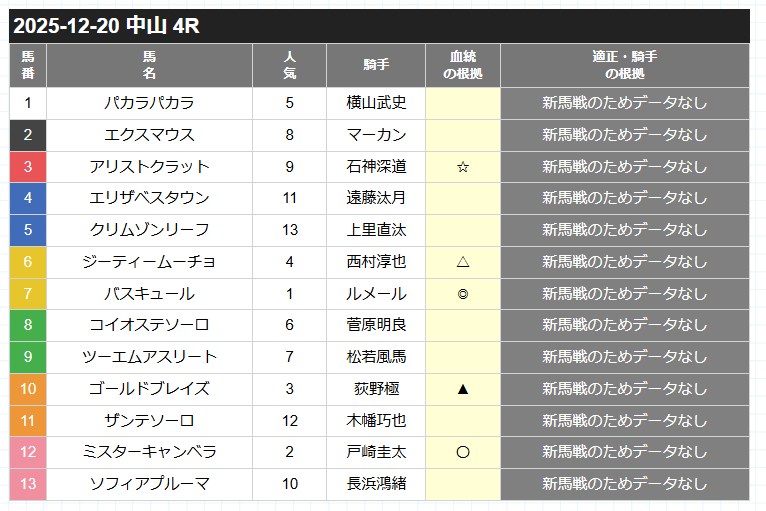Click the red number 3 cell
The height and width of the screenshot is (511, 766).
pos(28,167)
